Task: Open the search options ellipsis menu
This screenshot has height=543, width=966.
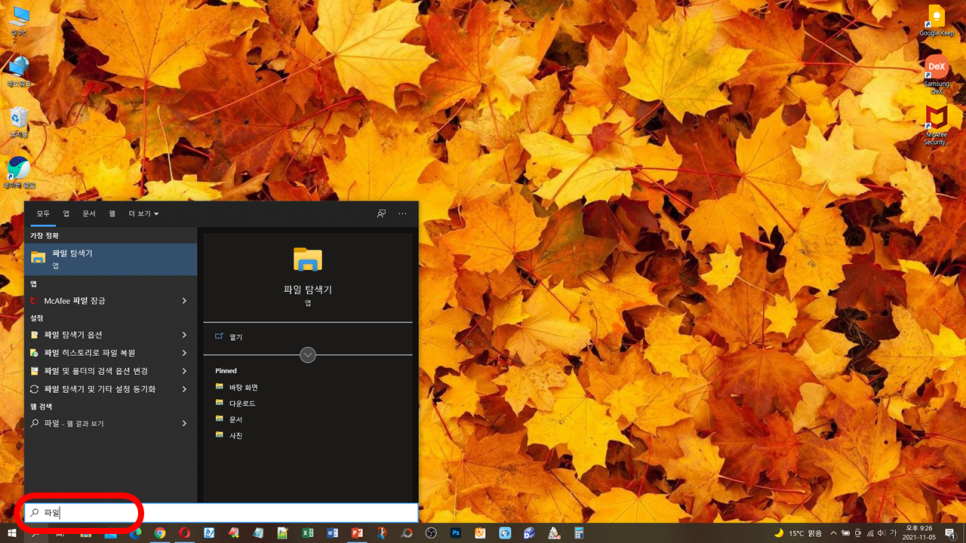Action: (402, 214)
